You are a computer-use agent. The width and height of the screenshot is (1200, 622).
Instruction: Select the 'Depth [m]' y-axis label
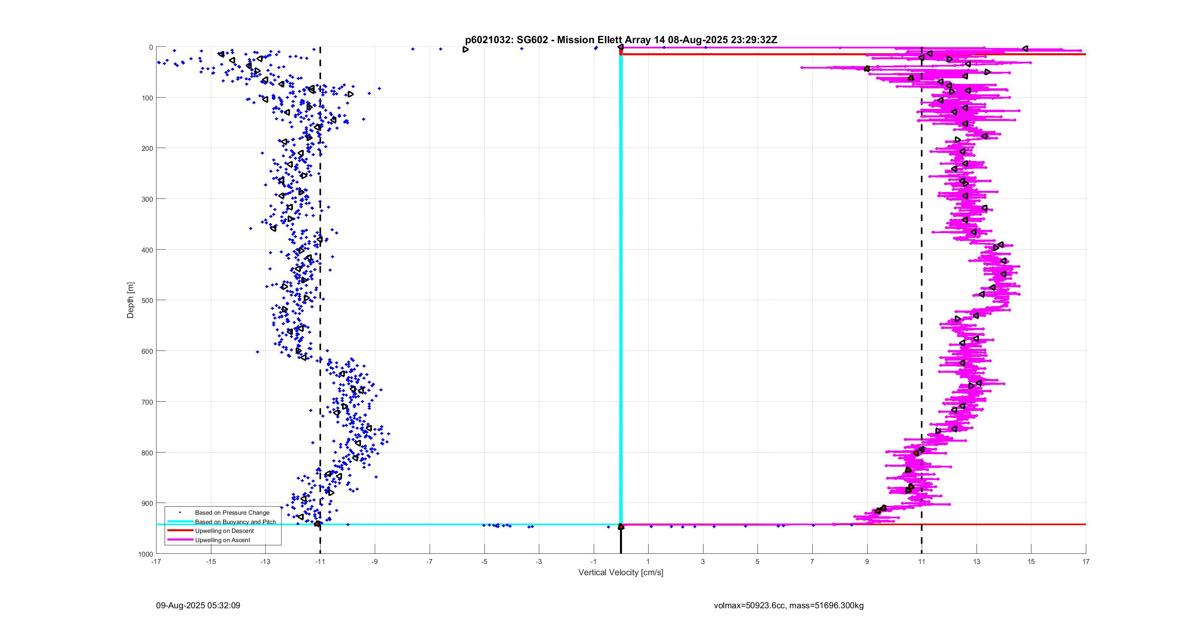(x=131, y=300)
